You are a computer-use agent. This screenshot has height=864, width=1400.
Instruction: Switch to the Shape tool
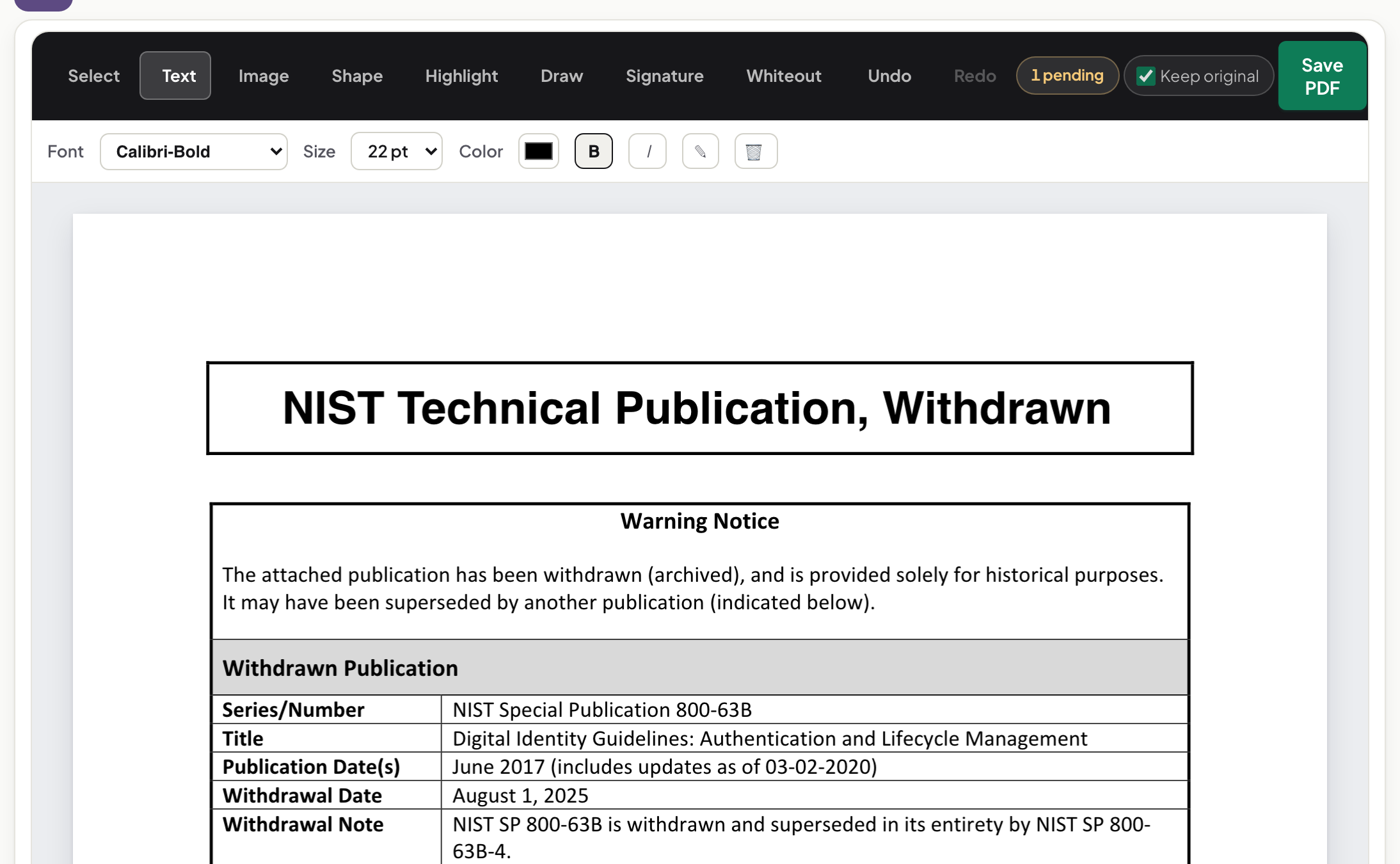(x=357, y=76)
